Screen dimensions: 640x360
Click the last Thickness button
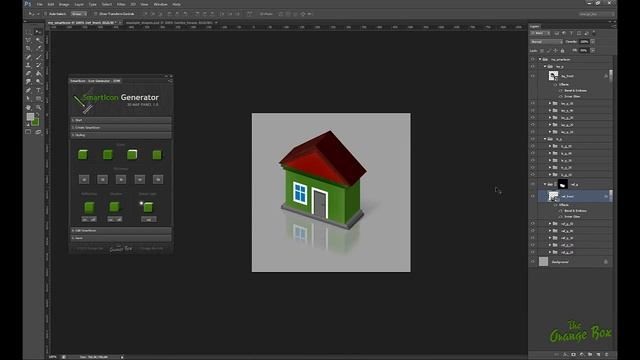click(x=158, y=179)
